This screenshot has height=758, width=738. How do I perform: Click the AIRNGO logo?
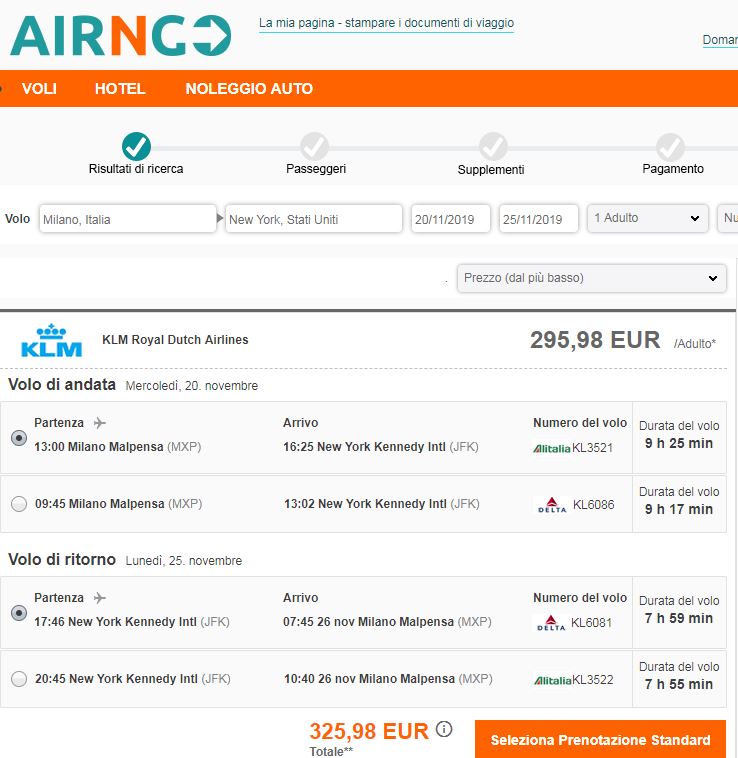click(x=120, y=35)
